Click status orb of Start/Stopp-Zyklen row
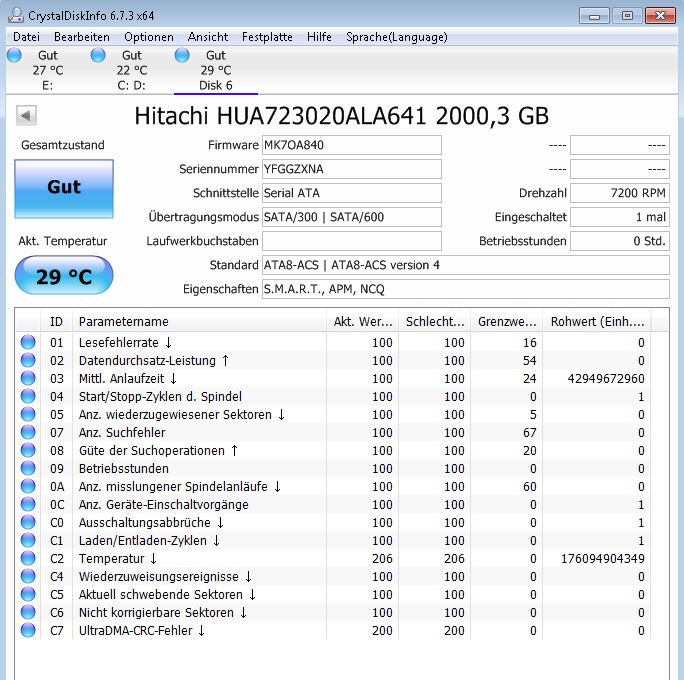 point(28,396)
